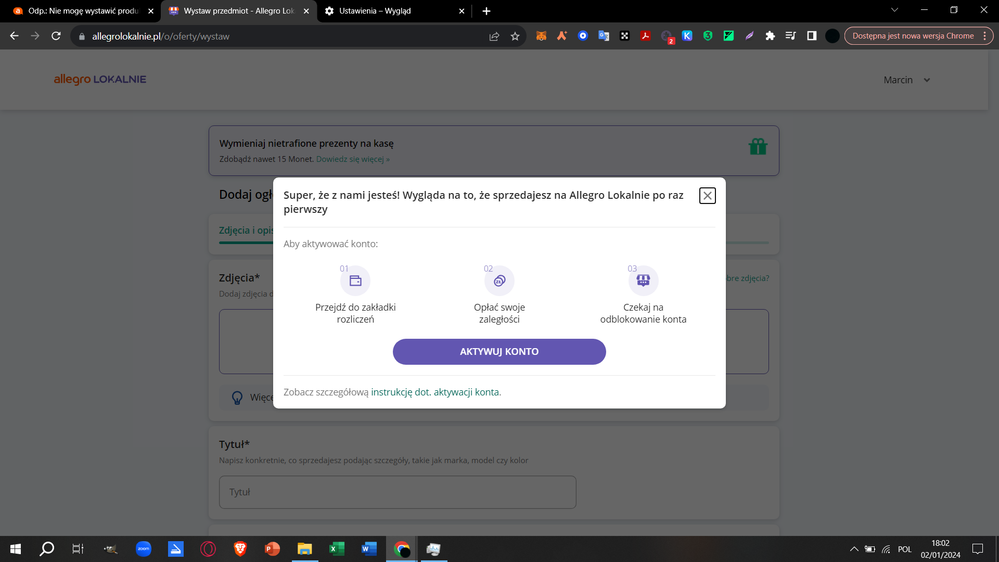This screenshot has width=999, height=562.
Task: Click the shop icon for step 03
Action: pos(643,280)
